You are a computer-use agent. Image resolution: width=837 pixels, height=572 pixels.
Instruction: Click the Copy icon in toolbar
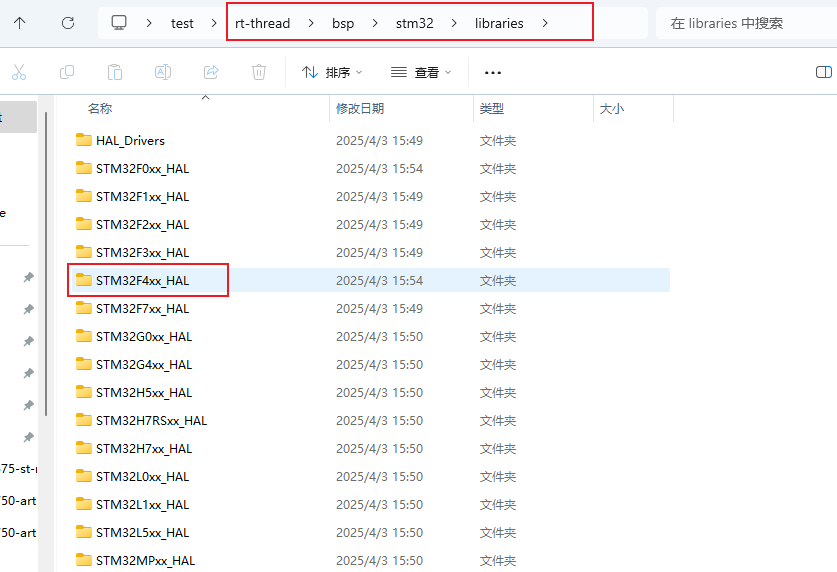(67, 72)
